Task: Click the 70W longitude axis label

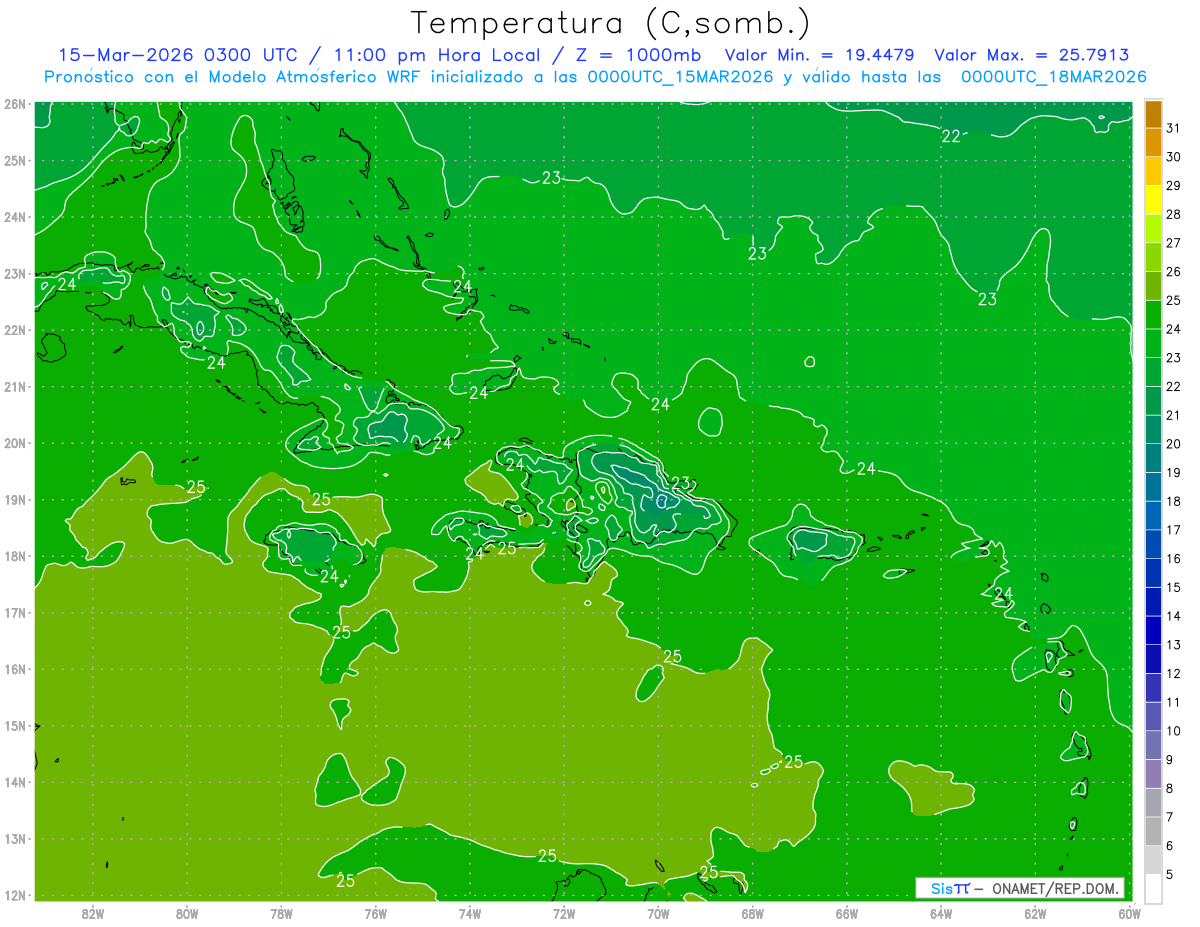Action: coord(658,912)
